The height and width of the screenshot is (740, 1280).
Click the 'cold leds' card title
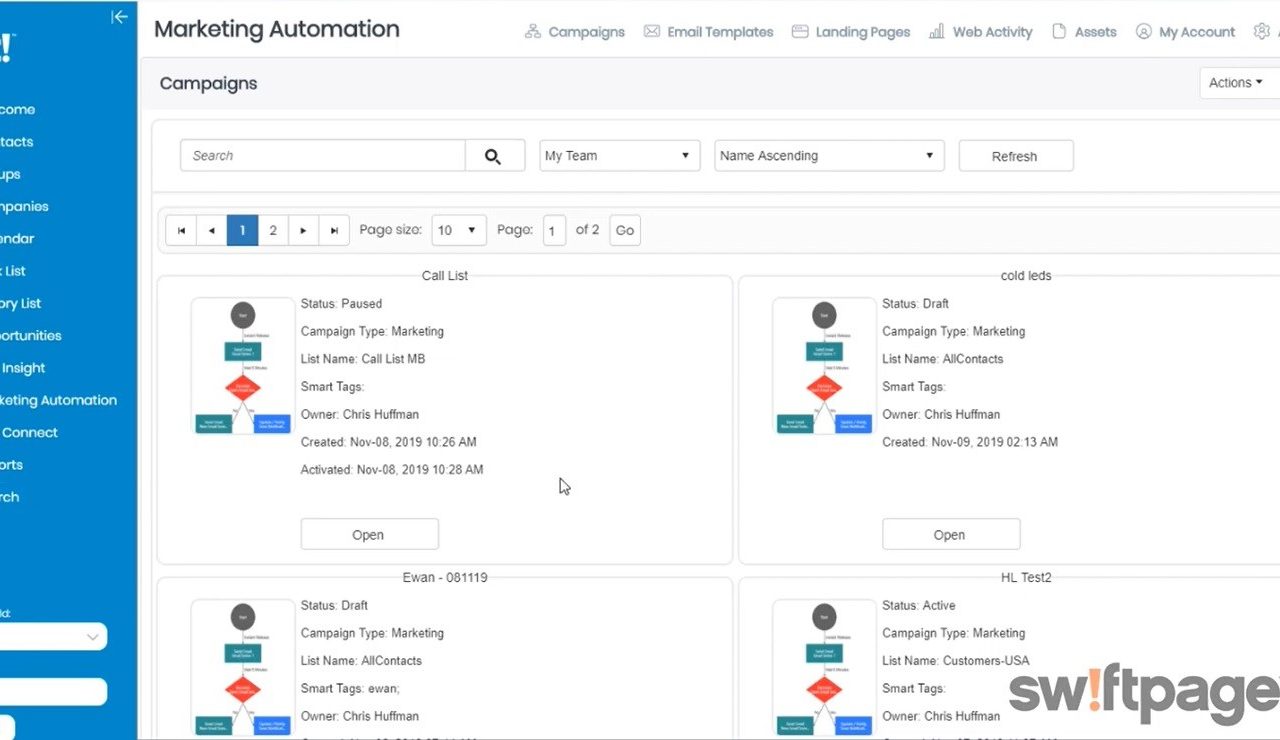(1026, 275)
